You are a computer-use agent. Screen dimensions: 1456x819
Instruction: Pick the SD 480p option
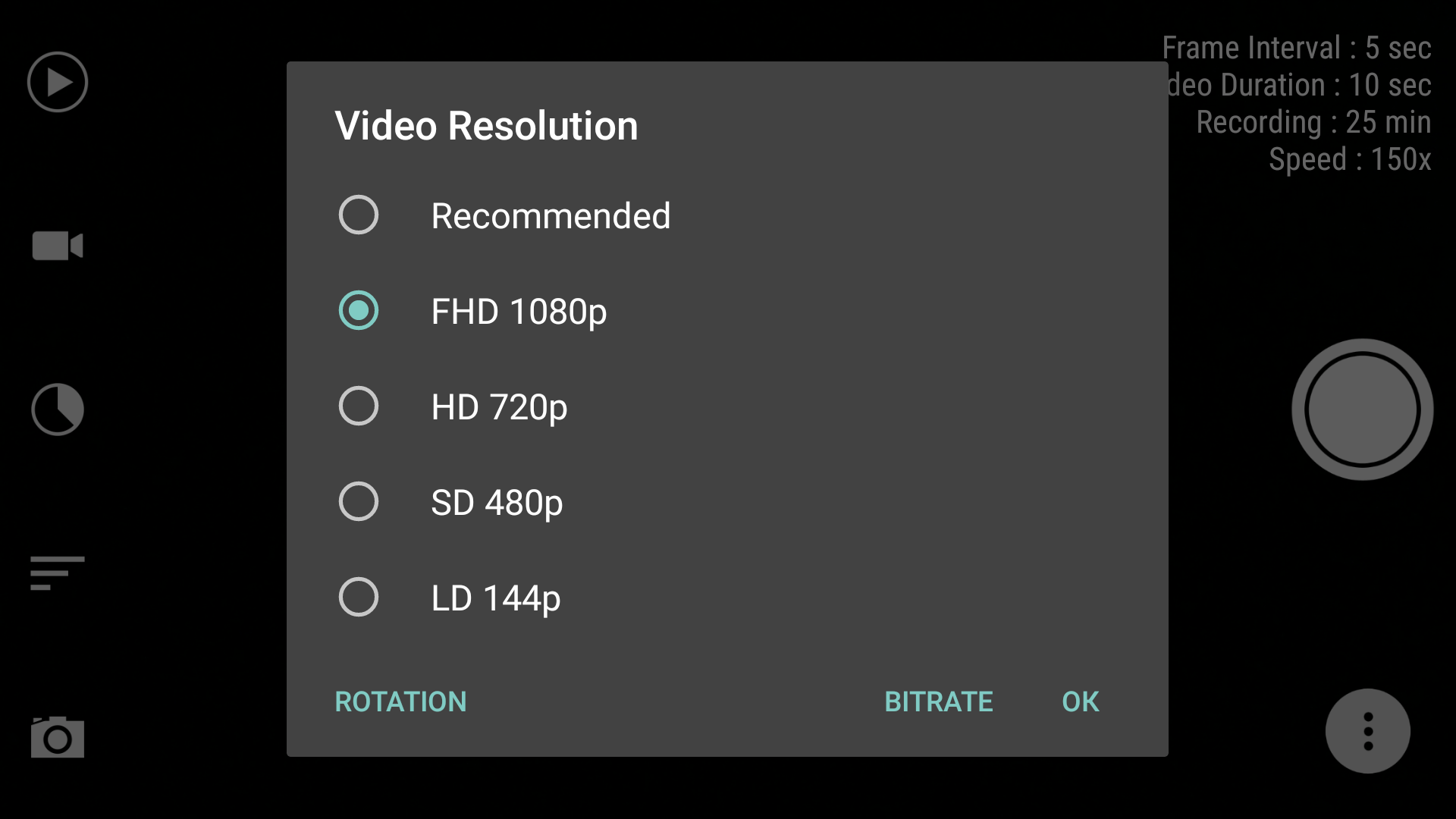(727, 502)
